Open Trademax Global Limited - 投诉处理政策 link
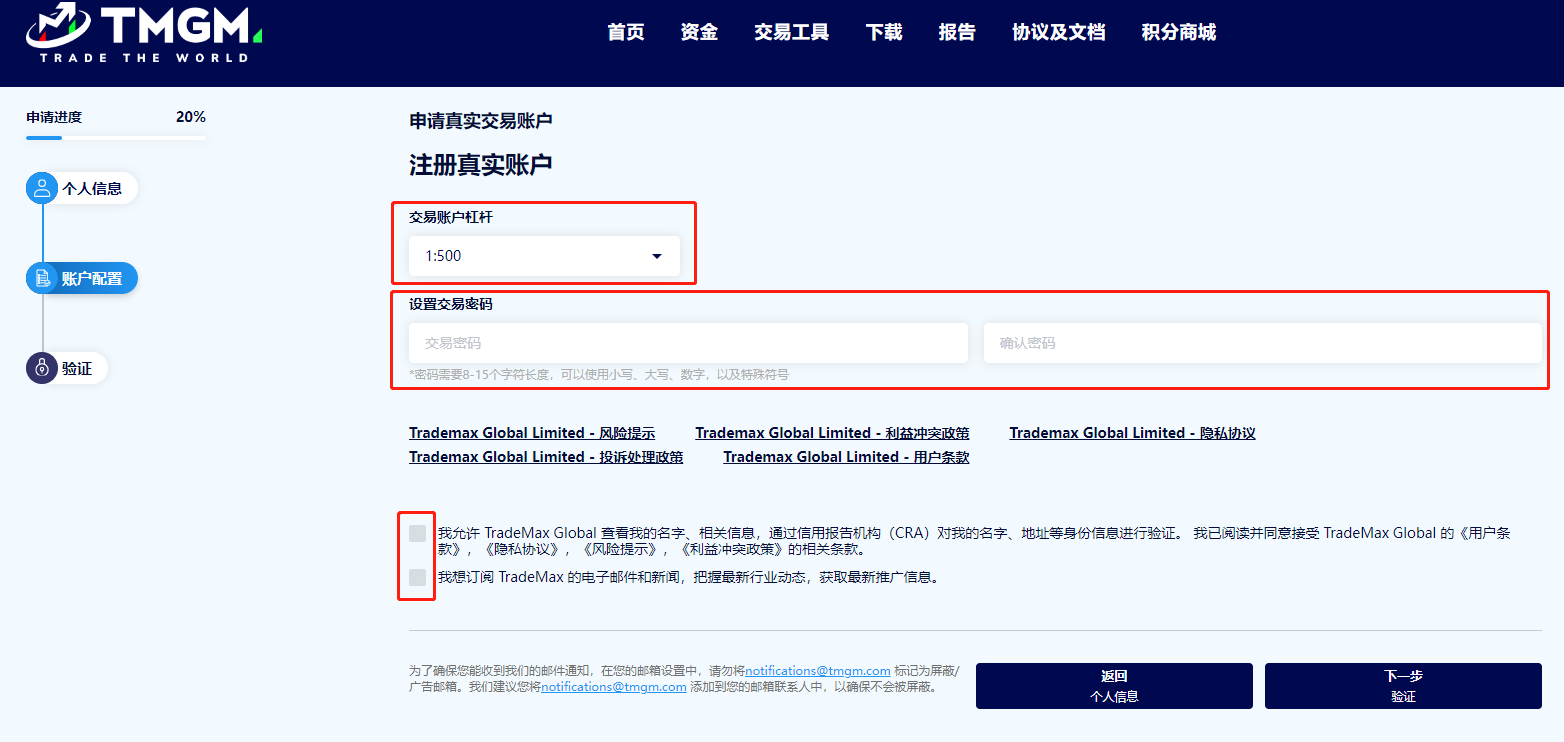1564x742 pixels. [546, 457]
